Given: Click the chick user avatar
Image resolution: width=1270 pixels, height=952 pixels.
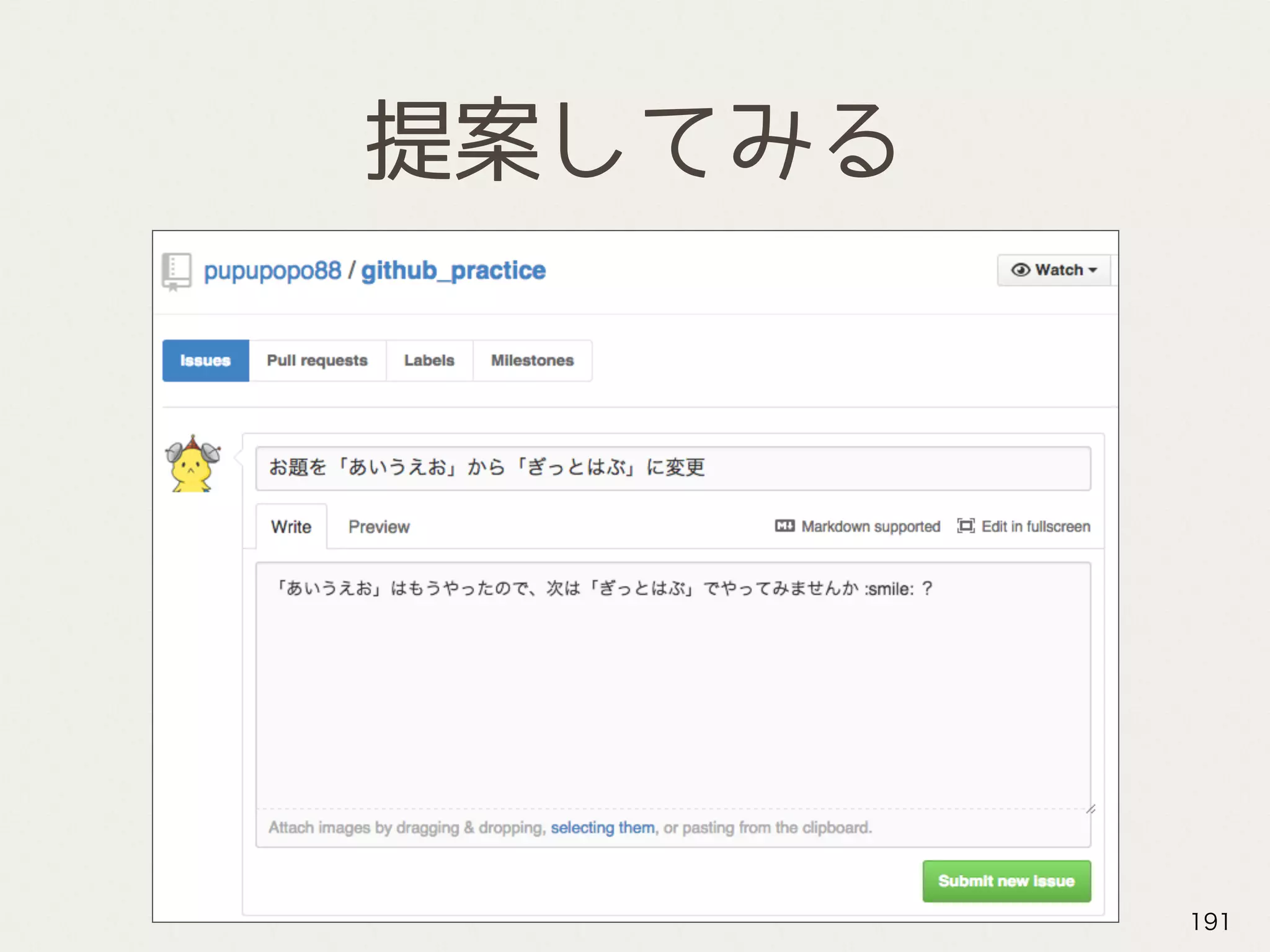Looking at the screenshot, I should click(x=192, y=465).
